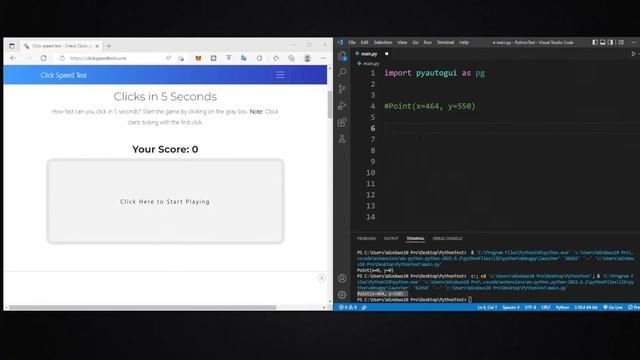Viewport: 640px width, 360px height.
Task: Open a new browser tab
Action: 109,46
